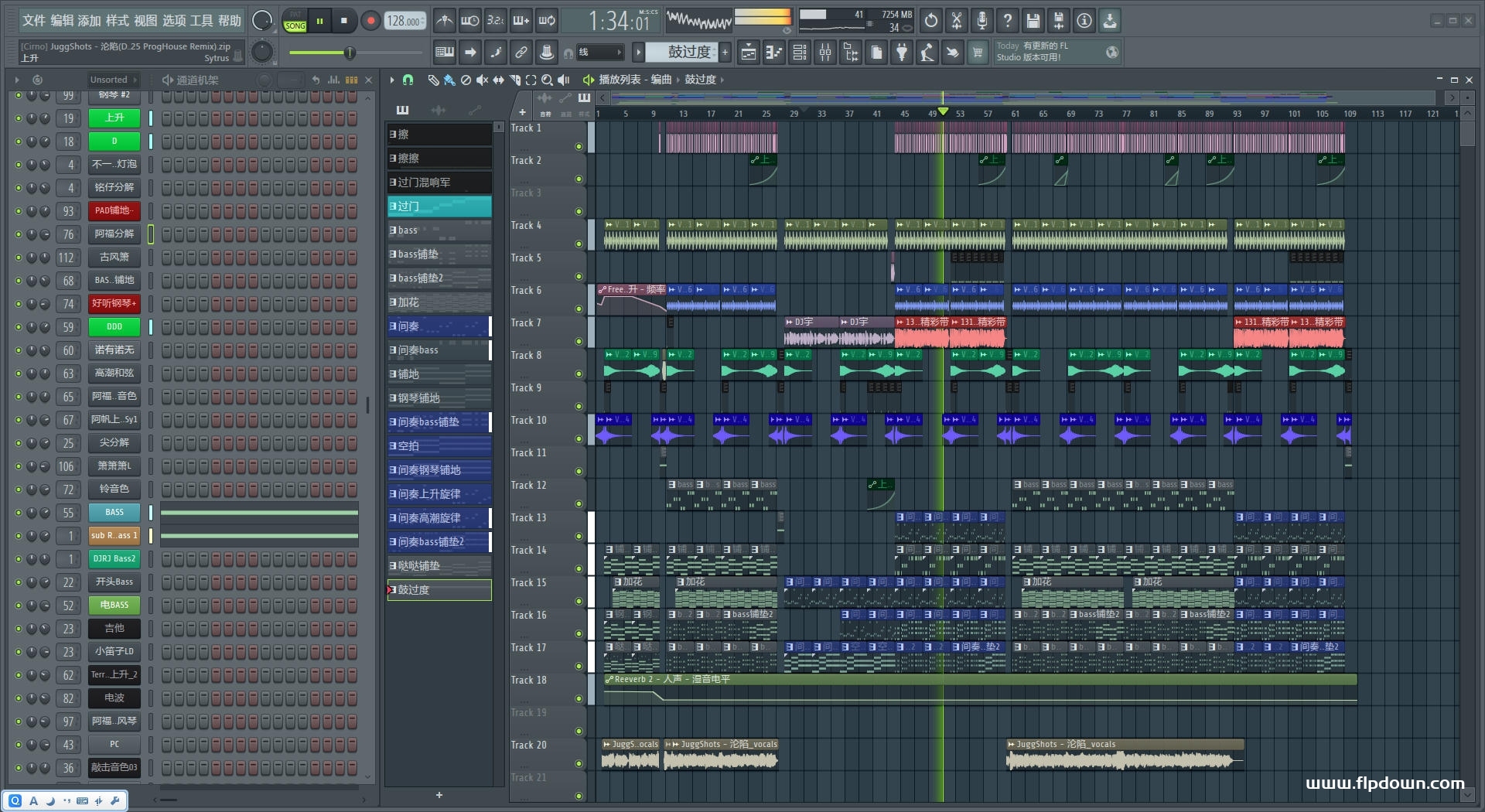Open the piano roll icon

point(773,53)
